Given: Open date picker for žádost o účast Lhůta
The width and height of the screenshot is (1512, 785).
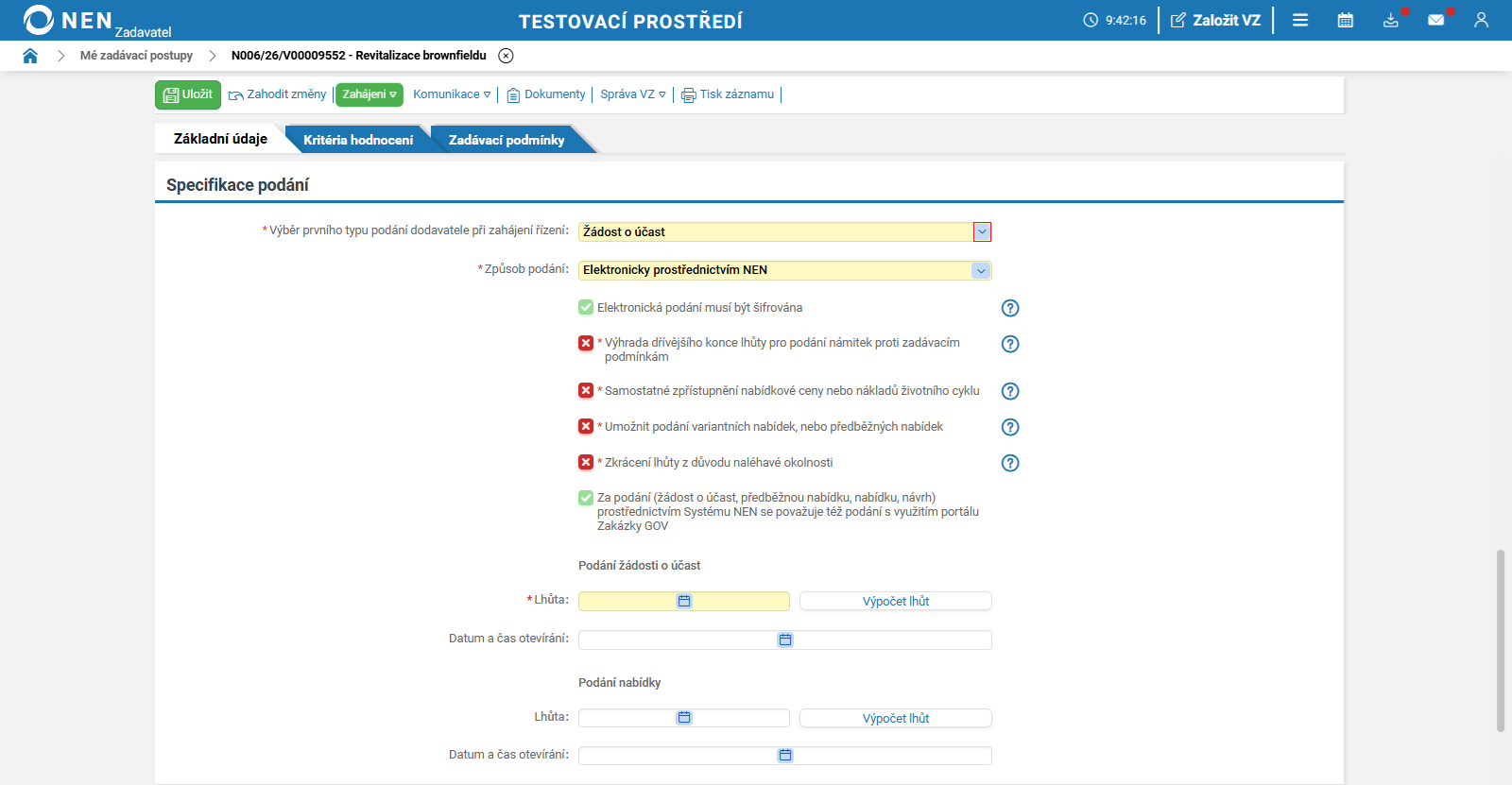Looking at the screenshot, I should click(684, 601).
